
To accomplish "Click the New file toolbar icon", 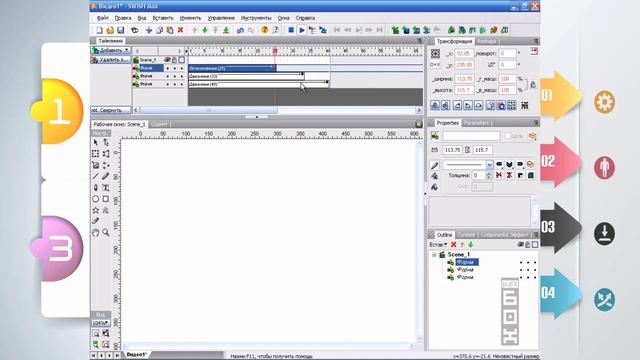I will 99,30.
